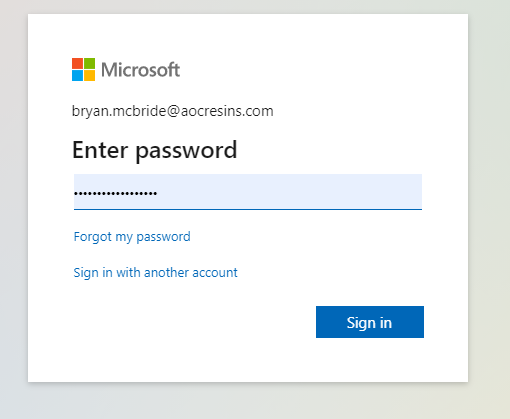This screenshot has width=510, height=419.
Task: Click the gray Microsoft wordmark text
Action: coord(140,70)
